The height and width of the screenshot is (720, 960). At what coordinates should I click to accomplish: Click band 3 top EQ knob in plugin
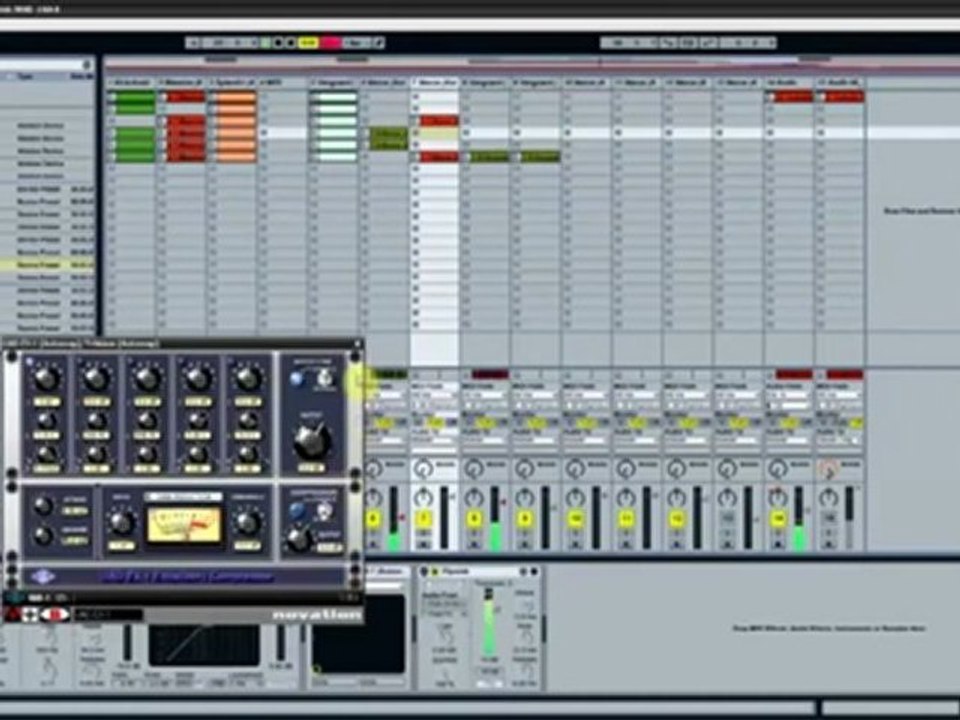click(x=147, y=379)
